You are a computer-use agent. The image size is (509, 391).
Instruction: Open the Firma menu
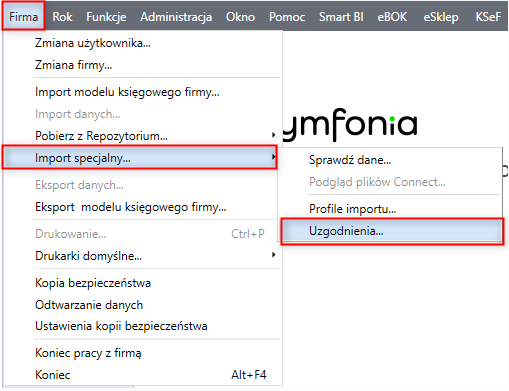pos(23,16)
